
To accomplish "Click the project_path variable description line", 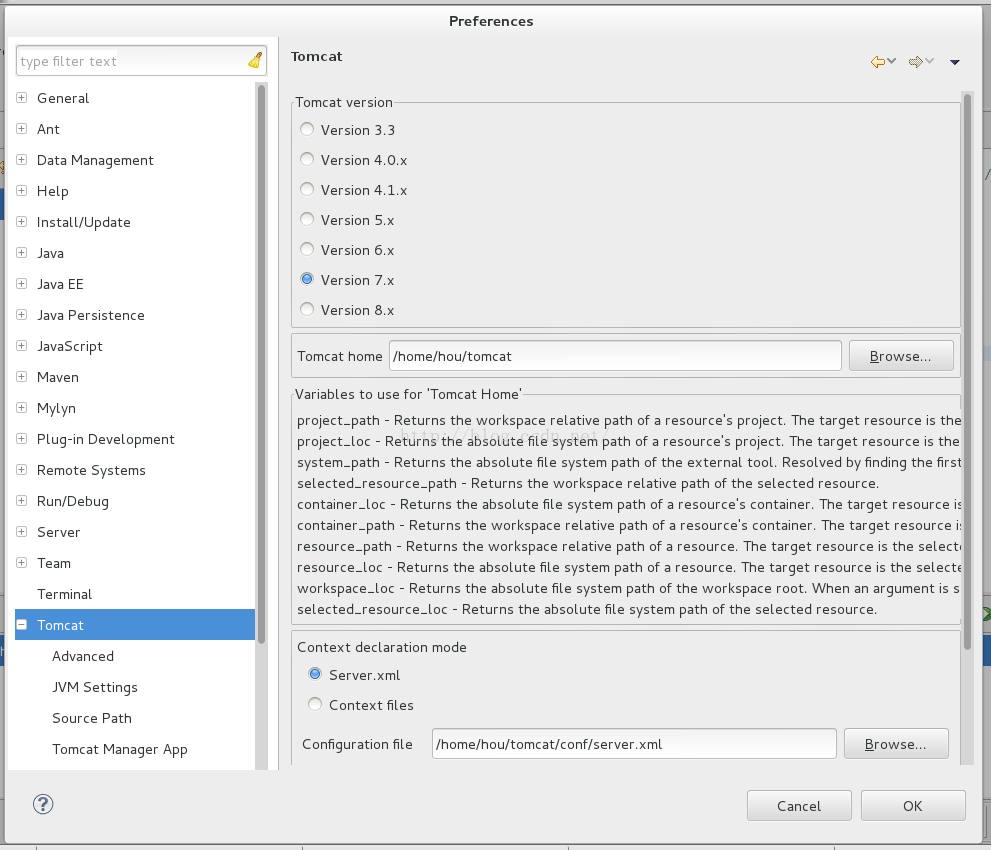I will 629,420.
